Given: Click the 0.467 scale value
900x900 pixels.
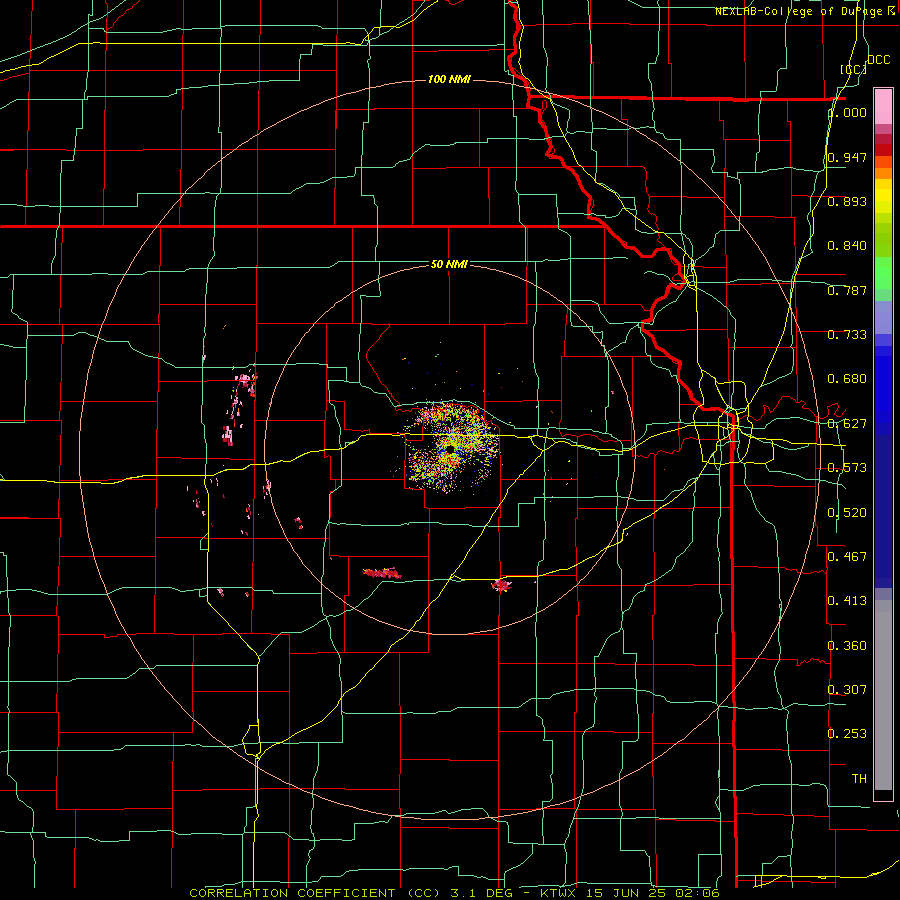Looking at the screenshot, I should (847, 557).
